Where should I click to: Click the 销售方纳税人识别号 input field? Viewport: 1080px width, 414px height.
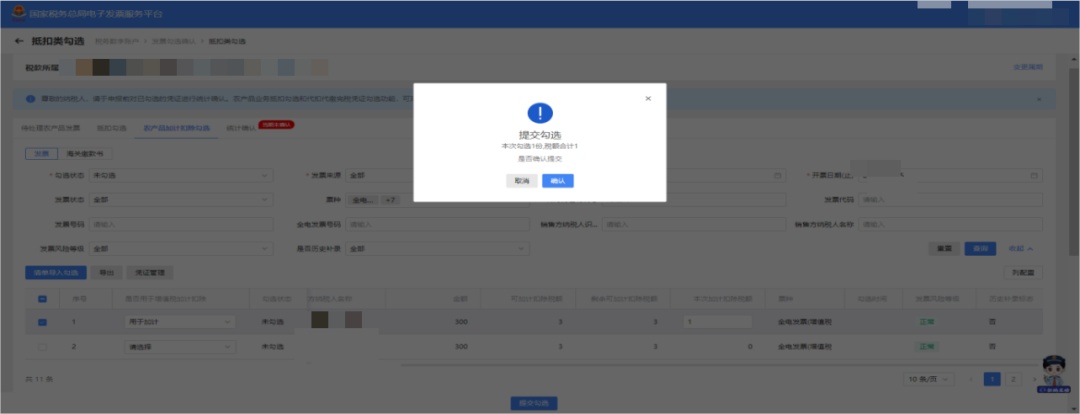[694, 225]
